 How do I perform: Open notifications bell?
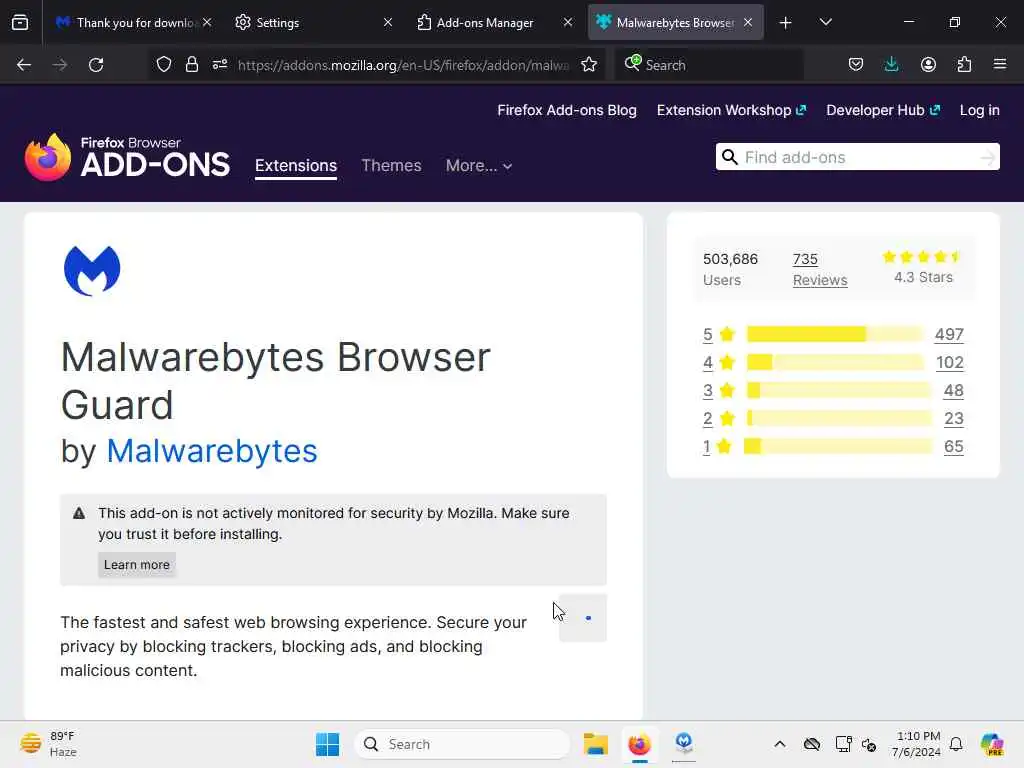point(956,744)
